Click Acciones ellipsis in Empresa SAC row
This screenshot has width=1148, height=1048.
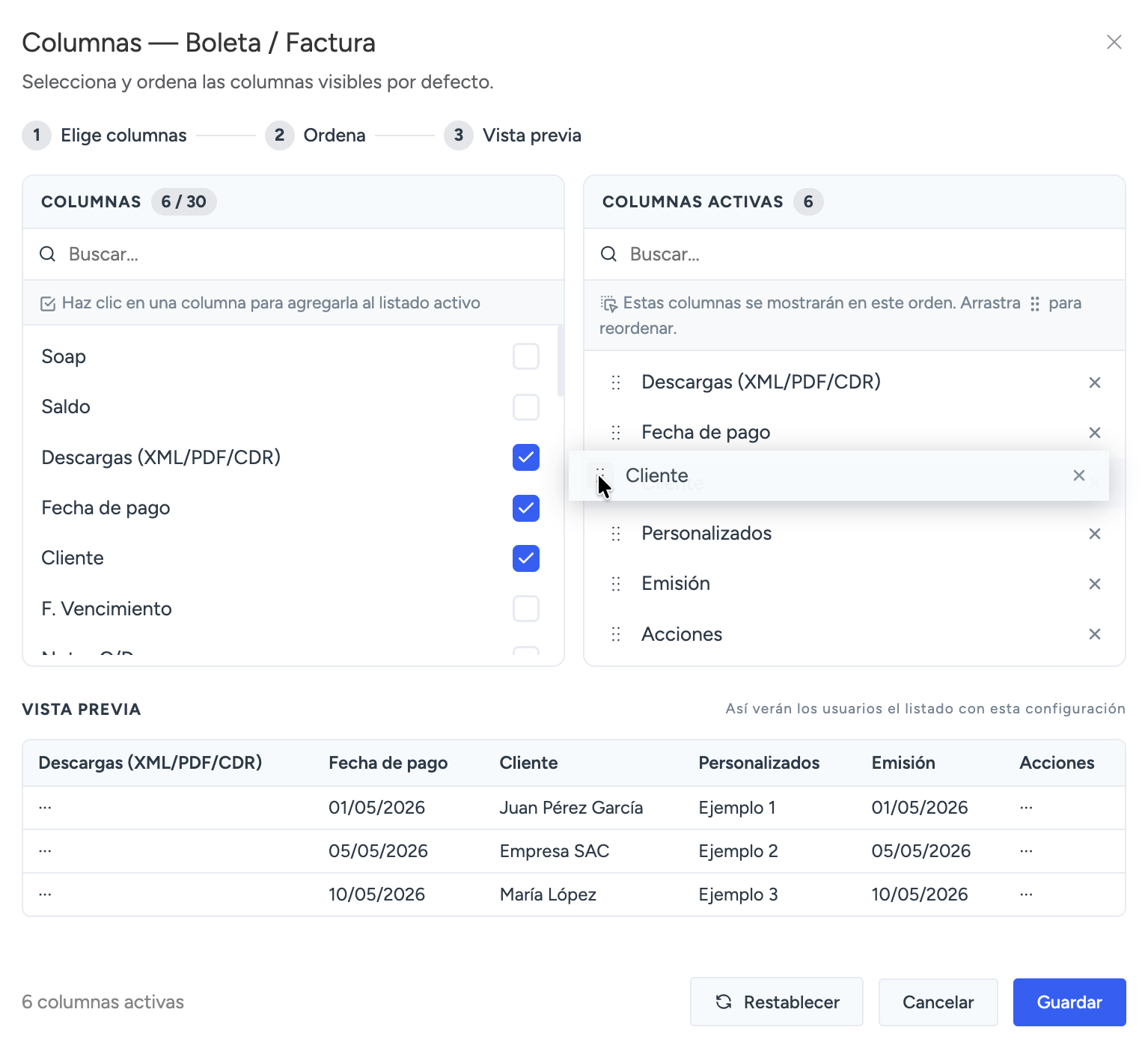click(1026, 851)
